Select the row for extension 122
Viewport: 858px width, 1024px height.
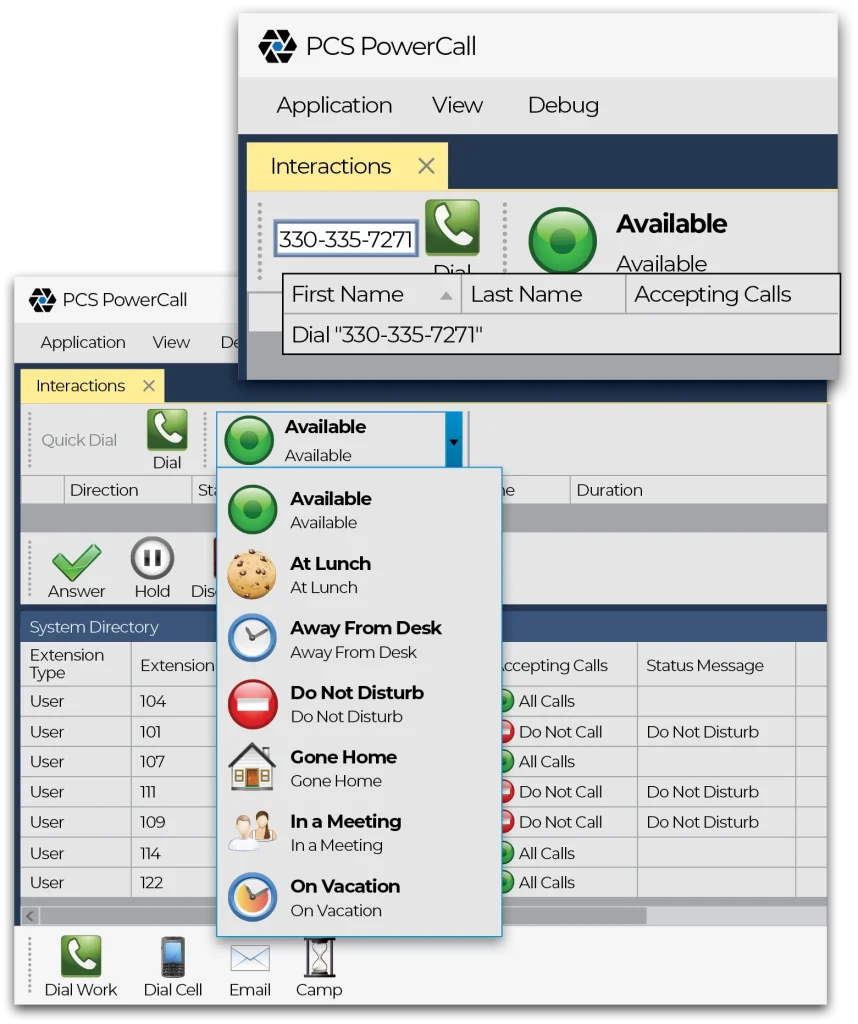424,882
